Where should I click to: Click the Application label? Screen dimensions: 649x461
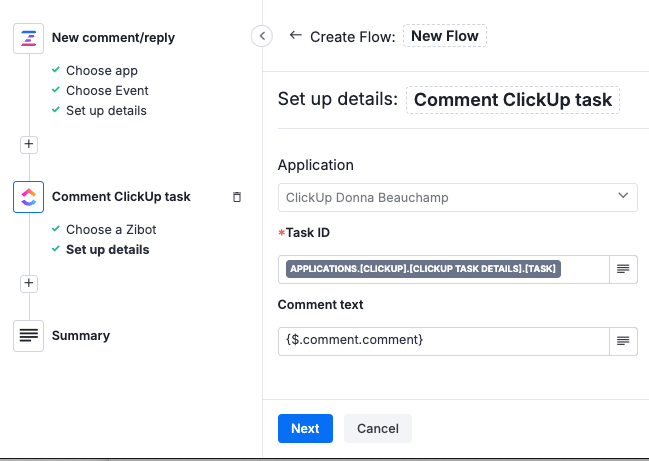[316, 165]
